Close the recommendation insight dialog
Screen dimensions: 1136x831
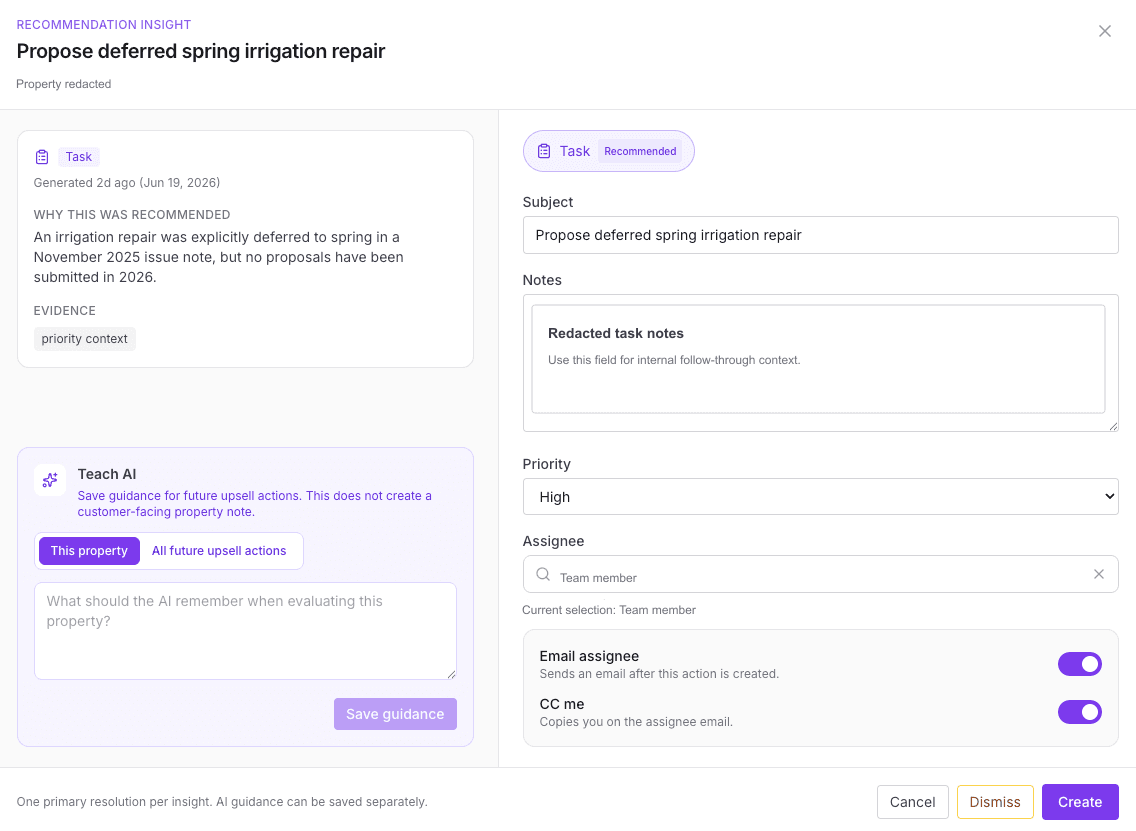click(x=1104, y=31)
